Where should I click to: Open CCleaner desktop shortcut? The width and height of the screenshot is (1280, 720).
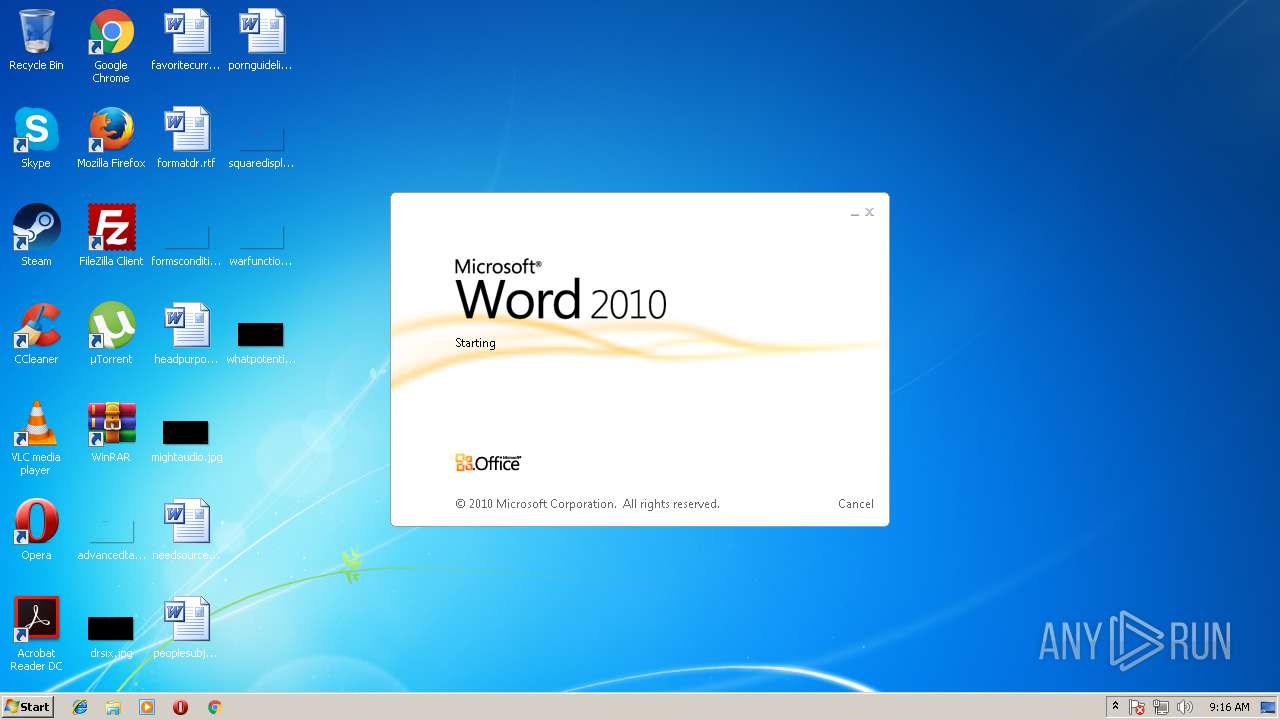point(36,335)
